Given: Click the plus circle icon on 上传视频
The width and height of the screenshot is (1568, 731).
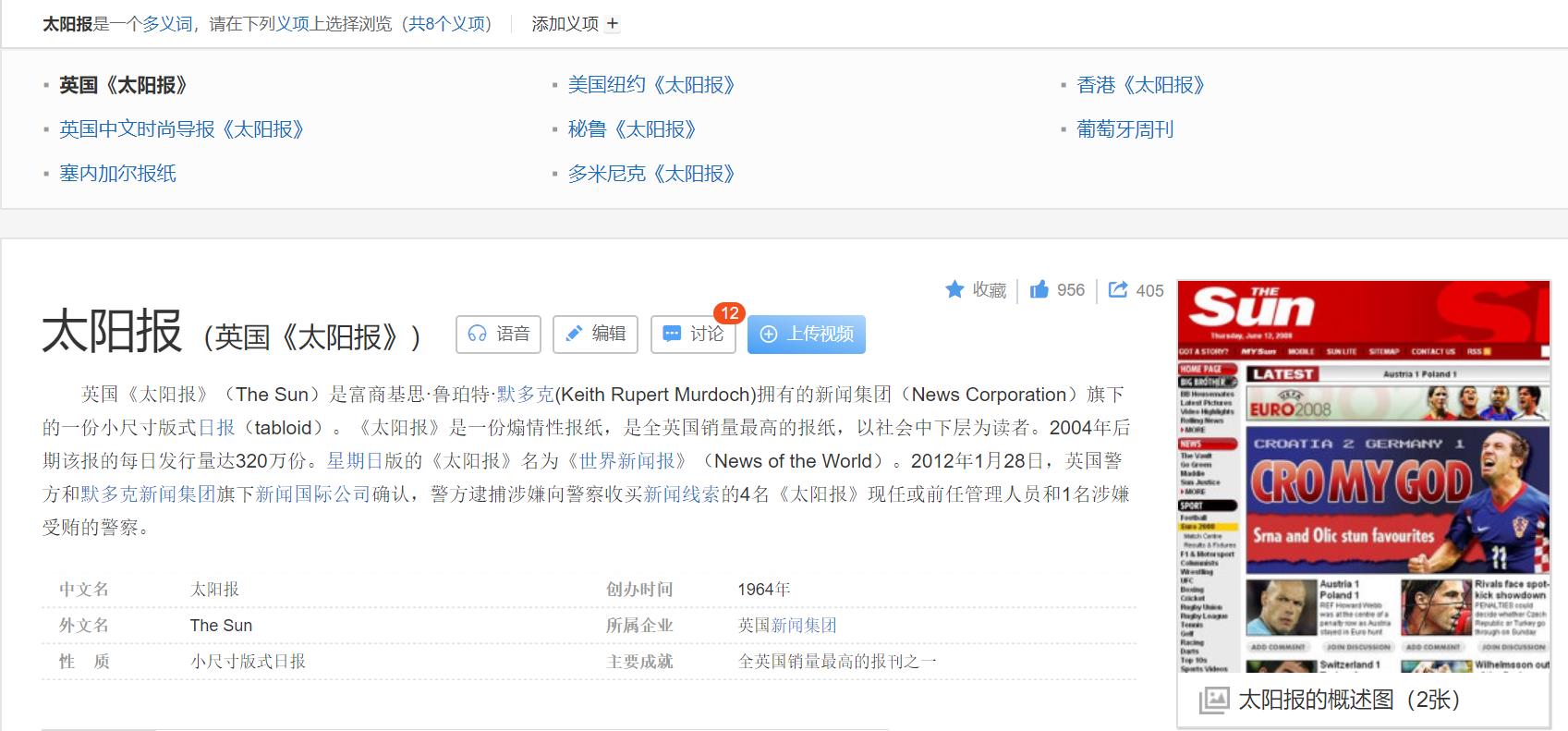Looking at the screenshot, I should pyautogui.click(x=769, y=334).
